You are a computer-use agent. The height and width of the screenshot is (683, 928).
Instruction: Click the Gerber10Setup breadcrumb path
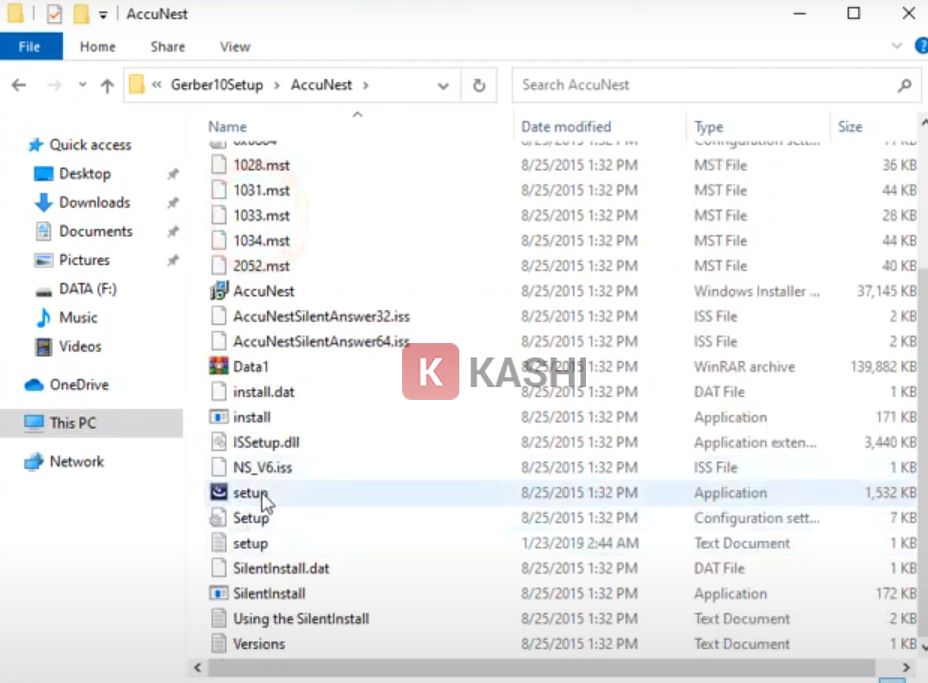217,85
